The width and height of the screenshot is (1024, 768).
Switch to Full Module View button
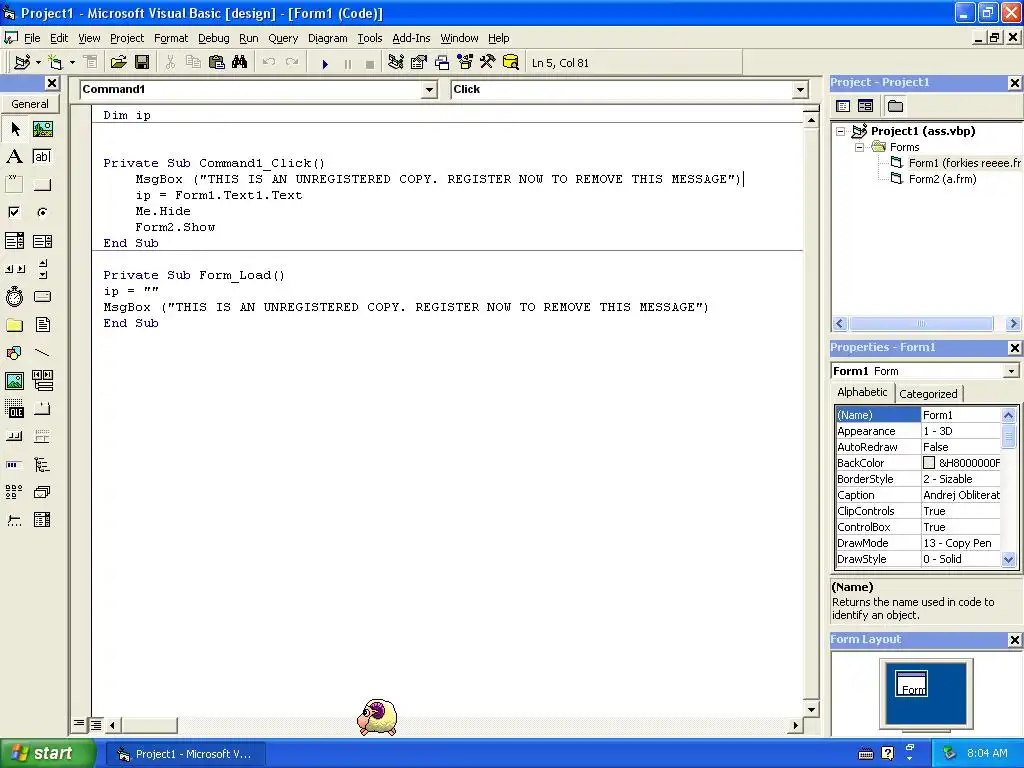point(96,724)
